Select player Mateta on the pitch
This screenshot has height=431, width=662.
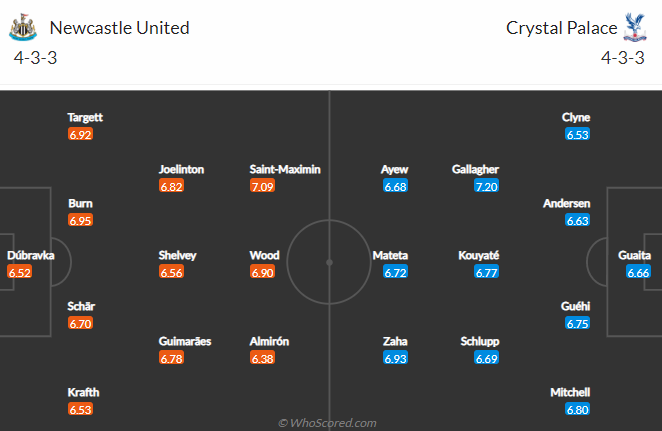pos(390,255)
